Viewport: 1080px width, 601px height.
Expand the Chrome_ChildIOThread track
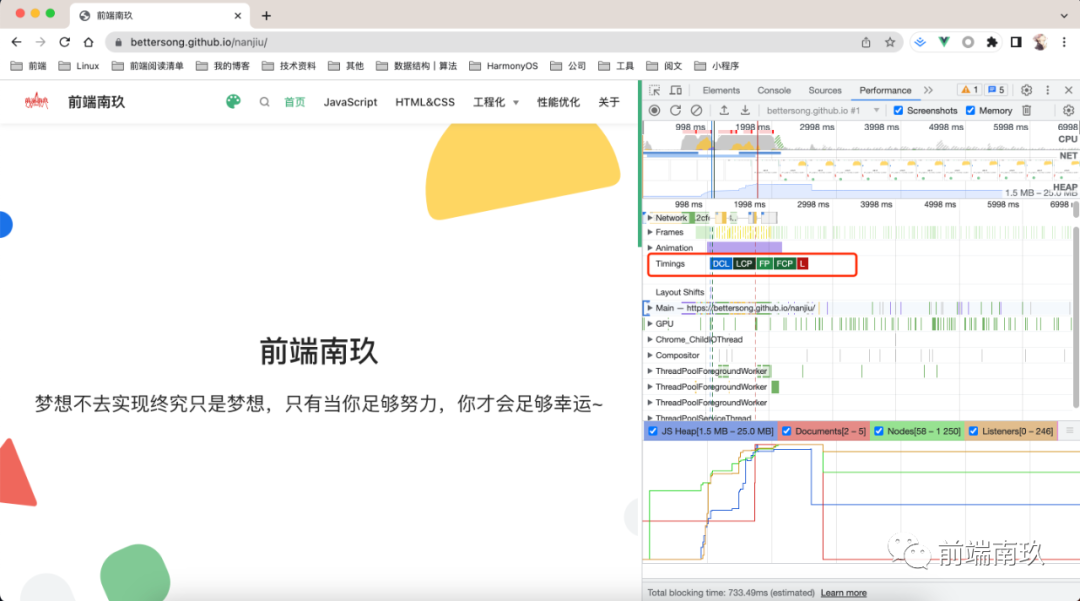650,339
